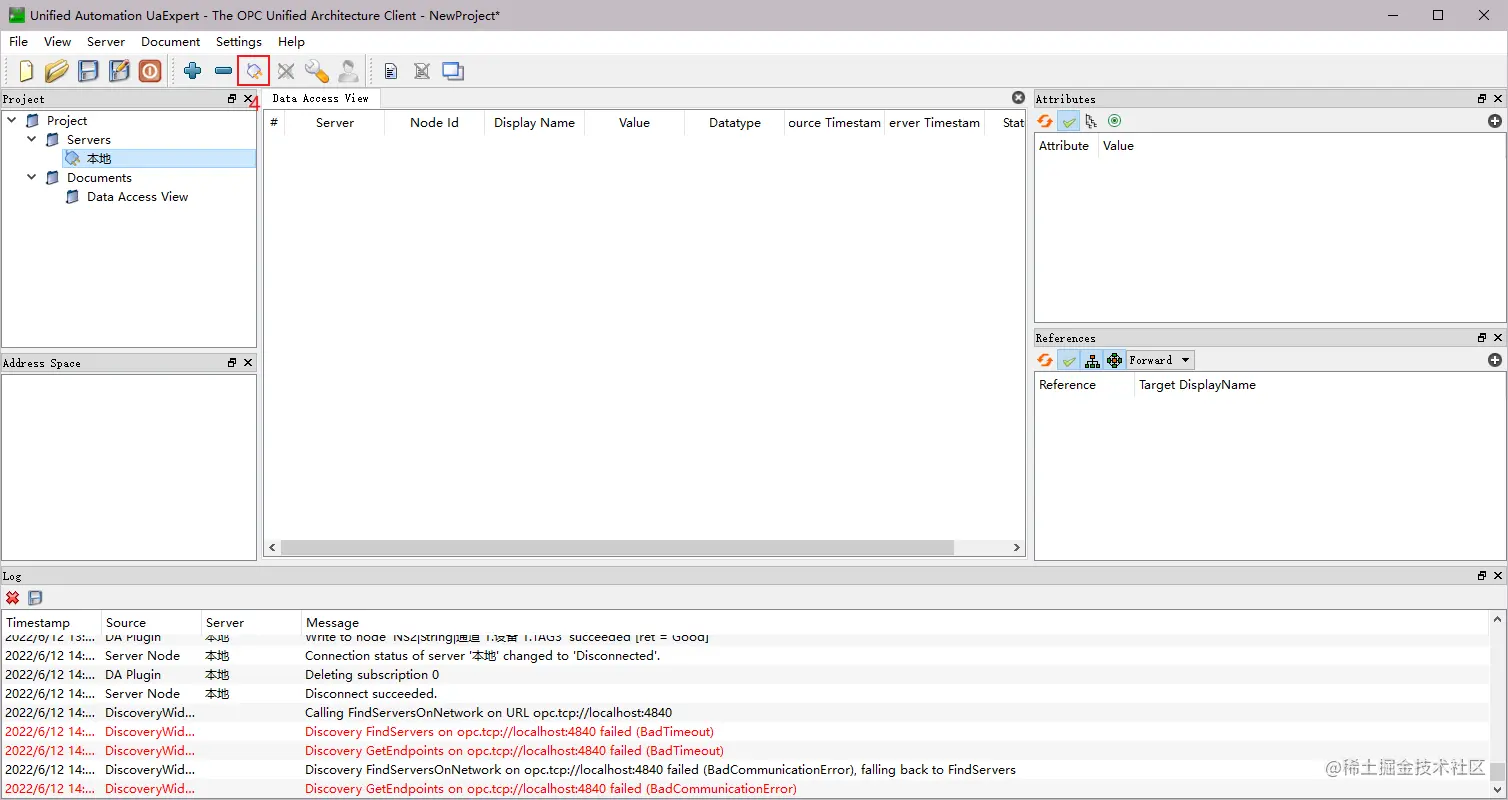Toggle the green checkmark in References toolbar
Screen dimensions: 1508x800
[1068, 360]
